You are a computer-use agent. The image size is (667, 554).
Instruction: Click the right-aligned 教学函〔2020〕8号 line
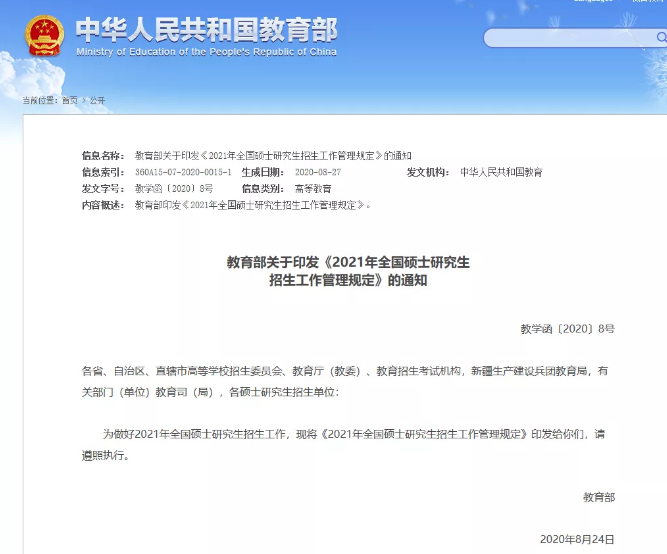point(567,328)
